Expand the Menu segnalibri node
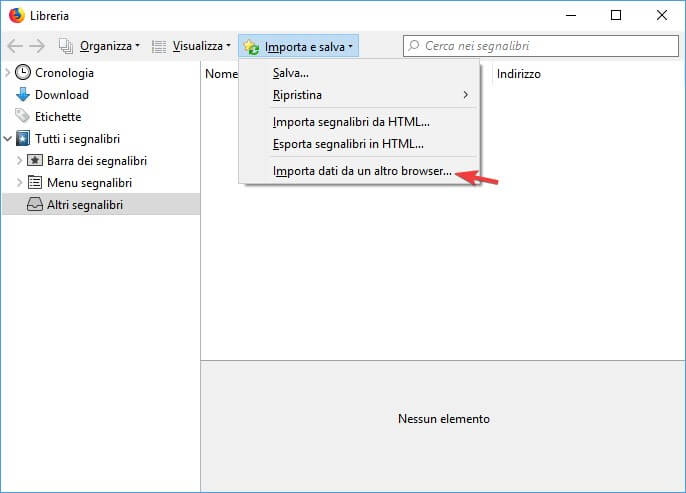This screenshot has width=686, height=493. pyautogui.click(x=19, y=182)
